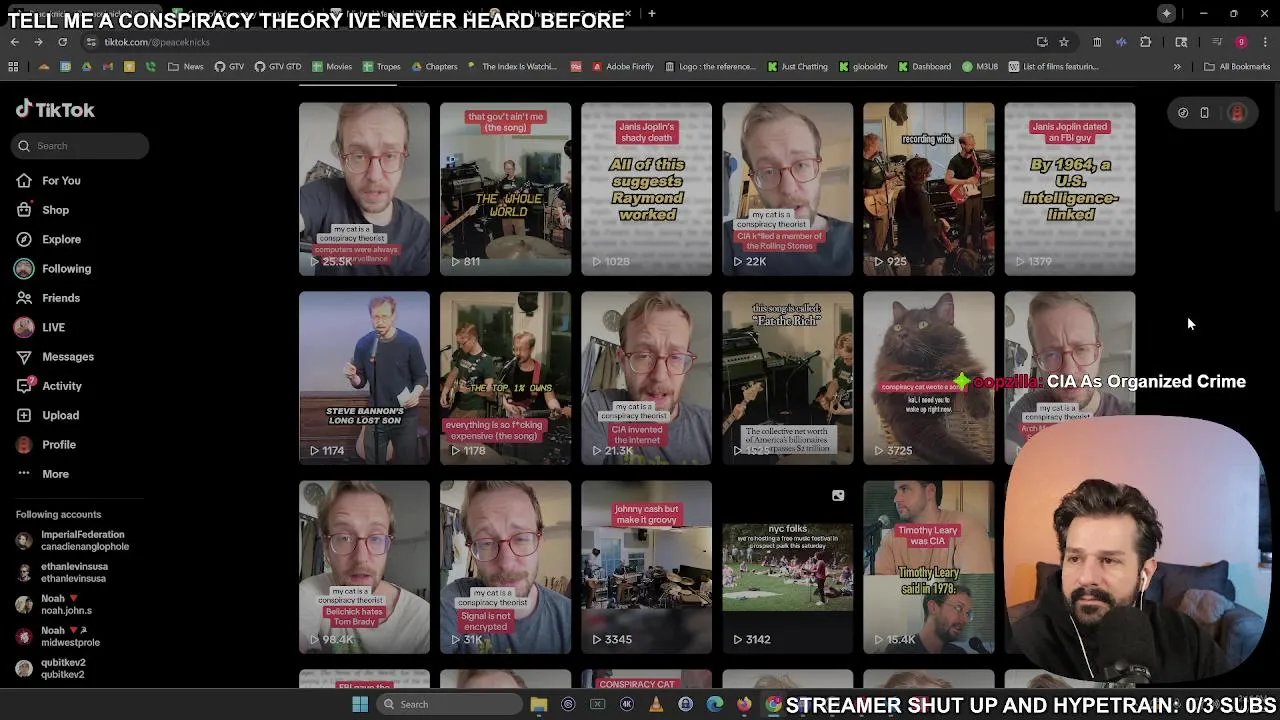Open the 'recording with' band video
The image size is (1280, 720).
click(929, 189)
